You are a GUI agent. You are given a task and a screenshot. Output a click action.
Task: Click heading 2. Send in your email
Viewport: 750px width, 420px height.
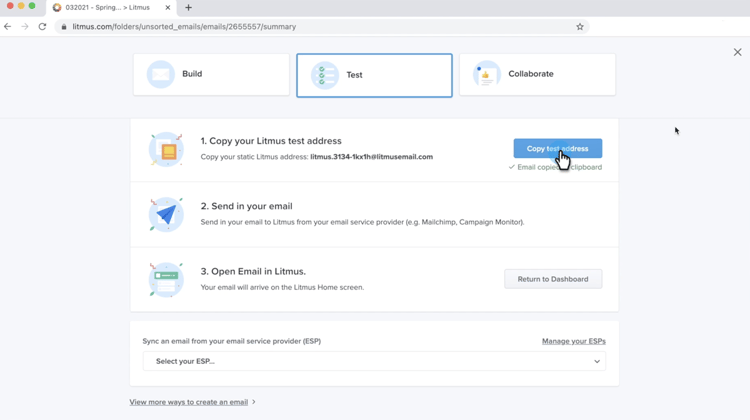coord(246,206)
